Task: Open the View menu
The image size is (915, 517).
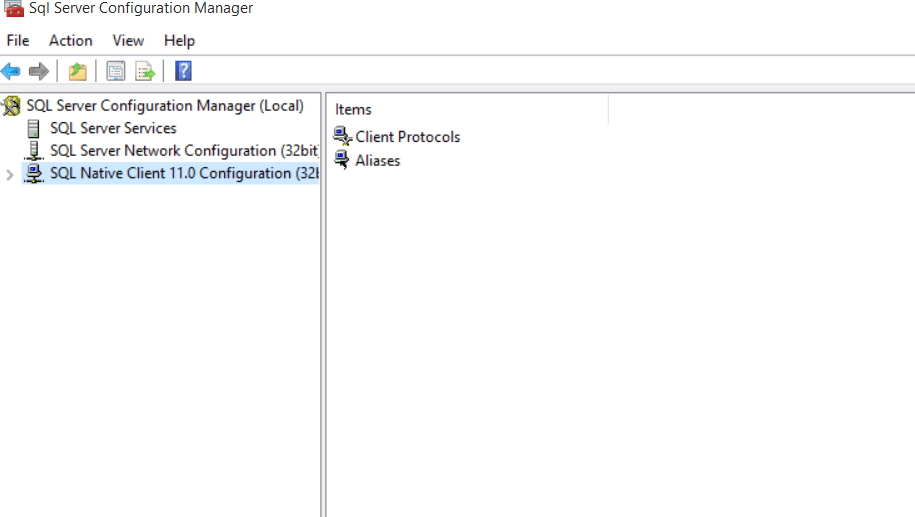Action: [x=128, y=41]
